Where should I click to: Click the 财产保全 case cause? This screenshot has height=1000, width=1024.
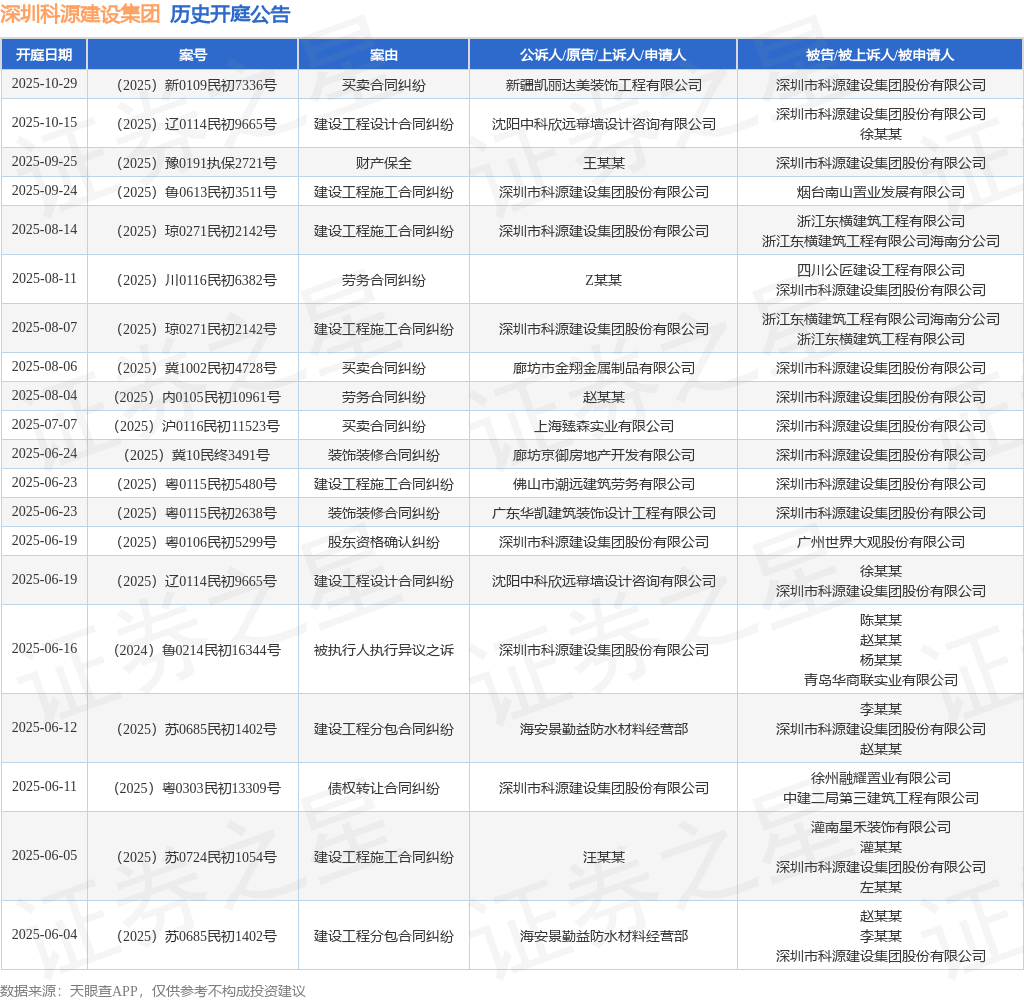tap(383, 163)
